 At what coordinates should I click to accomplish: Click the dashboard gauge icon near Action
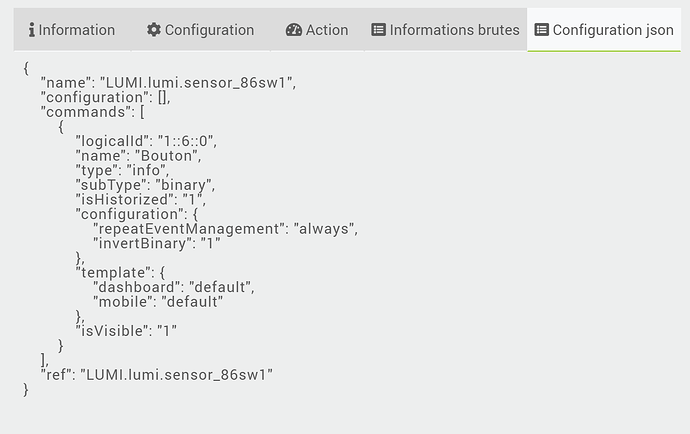coord(294,30)
